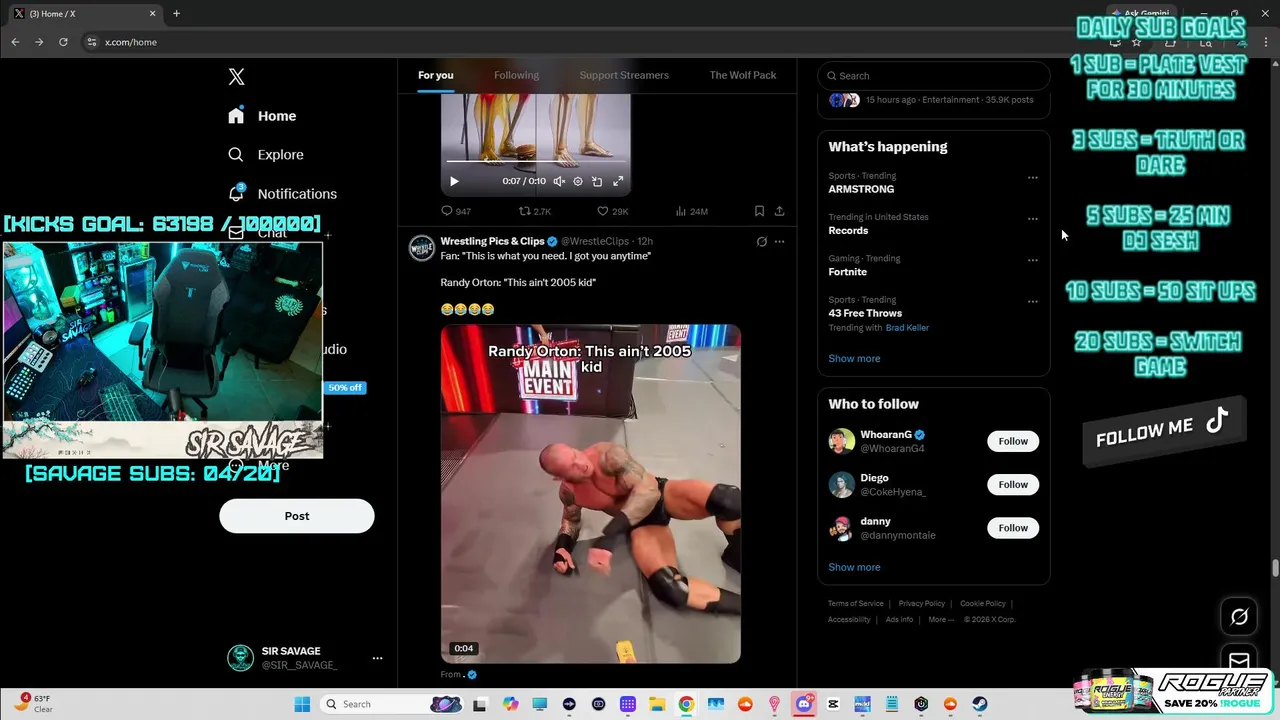Click the X search field
1280x720 pixels.
[934, 76]
